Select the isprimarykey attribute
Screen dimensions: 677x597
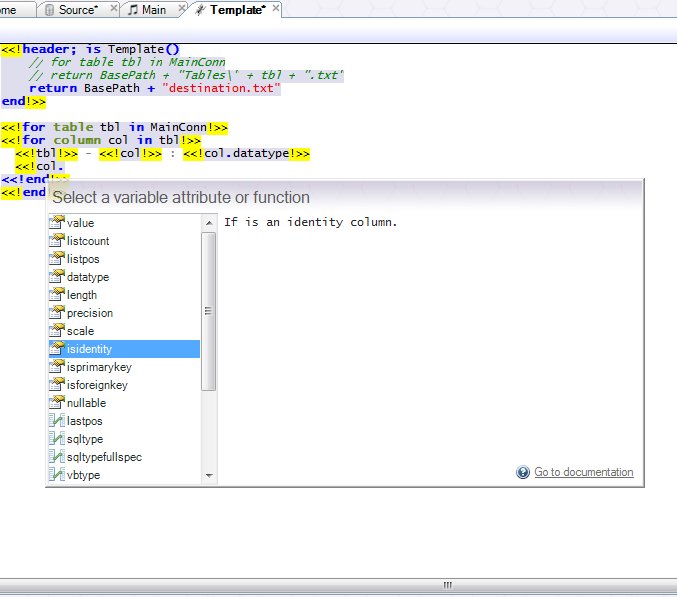tap(124, 367)
